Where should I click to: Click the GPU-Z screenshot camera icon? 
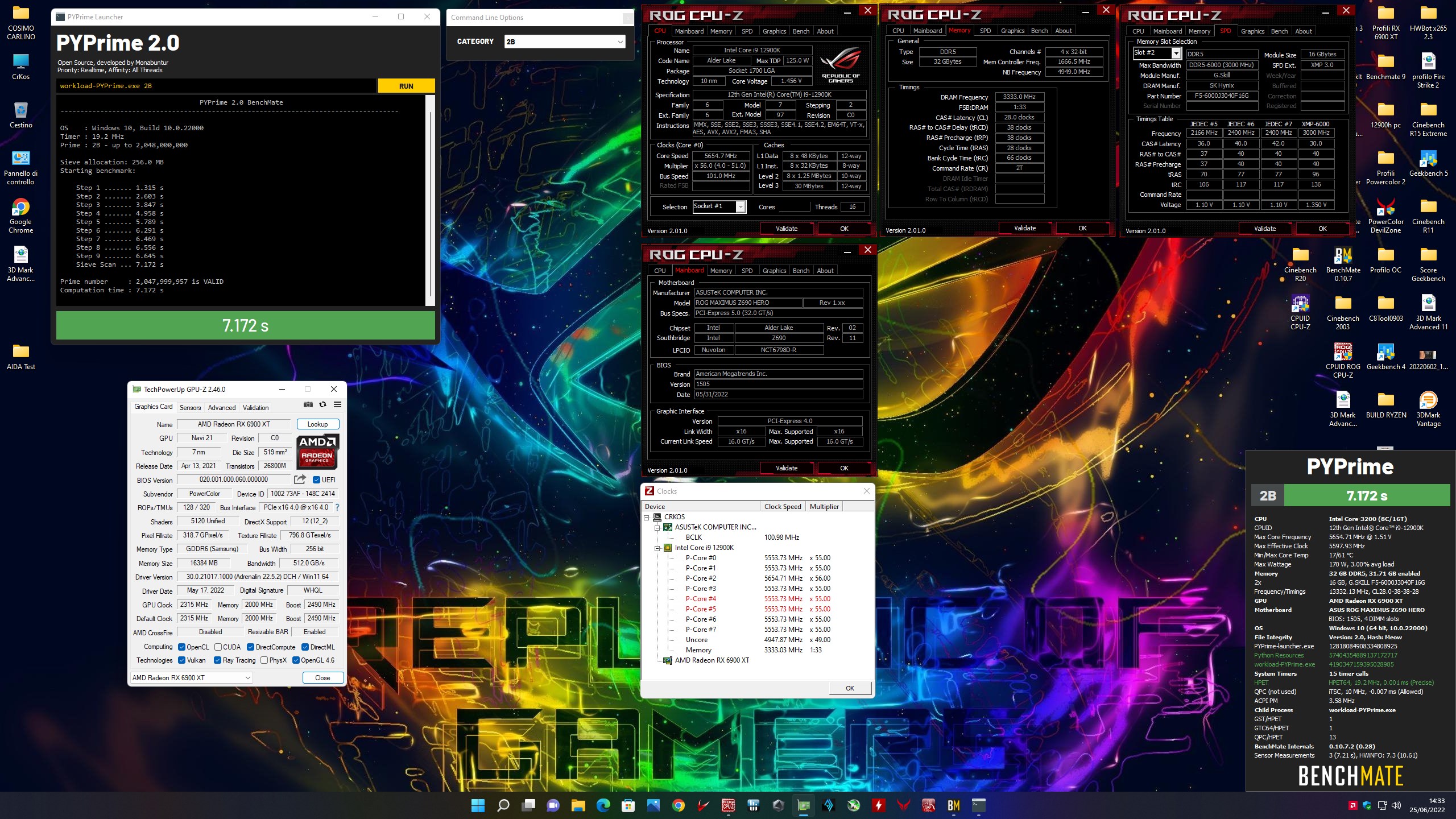[308, 404]
